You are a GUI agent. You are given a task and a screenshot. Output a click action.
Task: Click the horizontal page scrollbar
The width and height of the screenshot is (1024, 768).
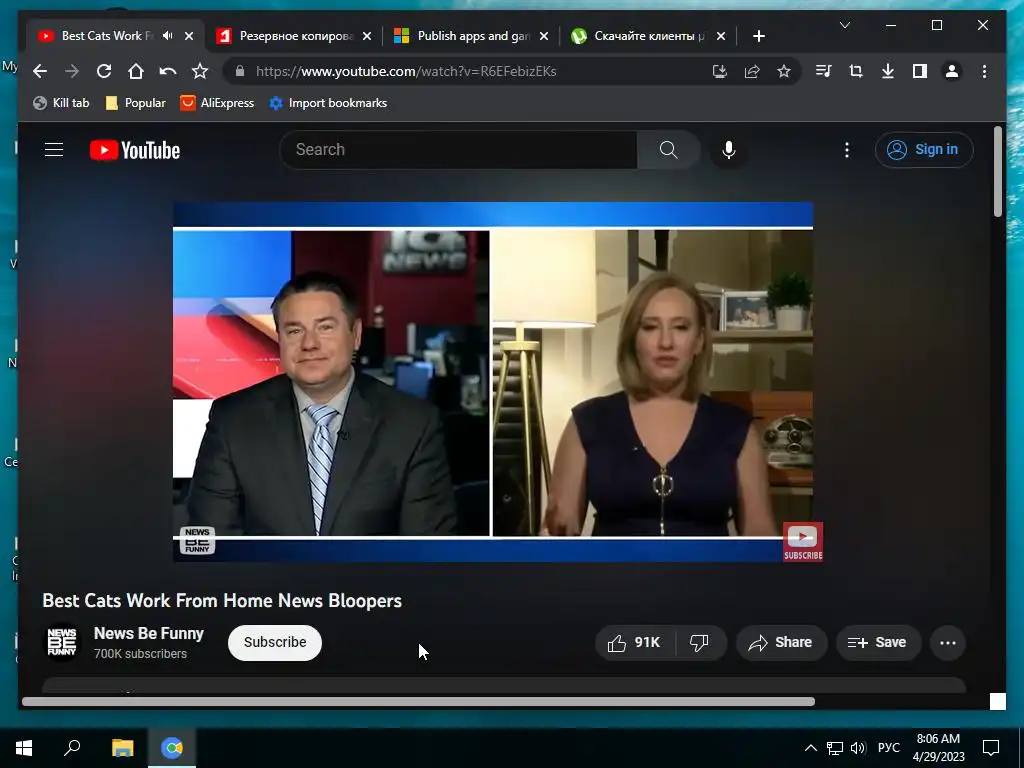coord(418,701)
